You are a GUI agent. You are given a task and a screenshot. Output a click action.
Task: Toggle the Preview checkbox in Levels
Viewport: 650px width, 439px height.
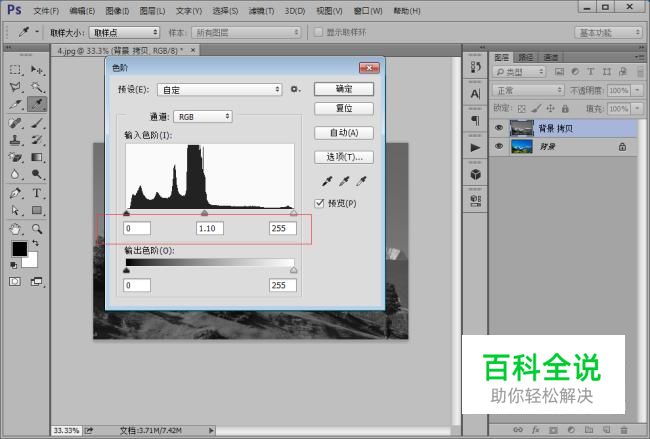(319, 203)
